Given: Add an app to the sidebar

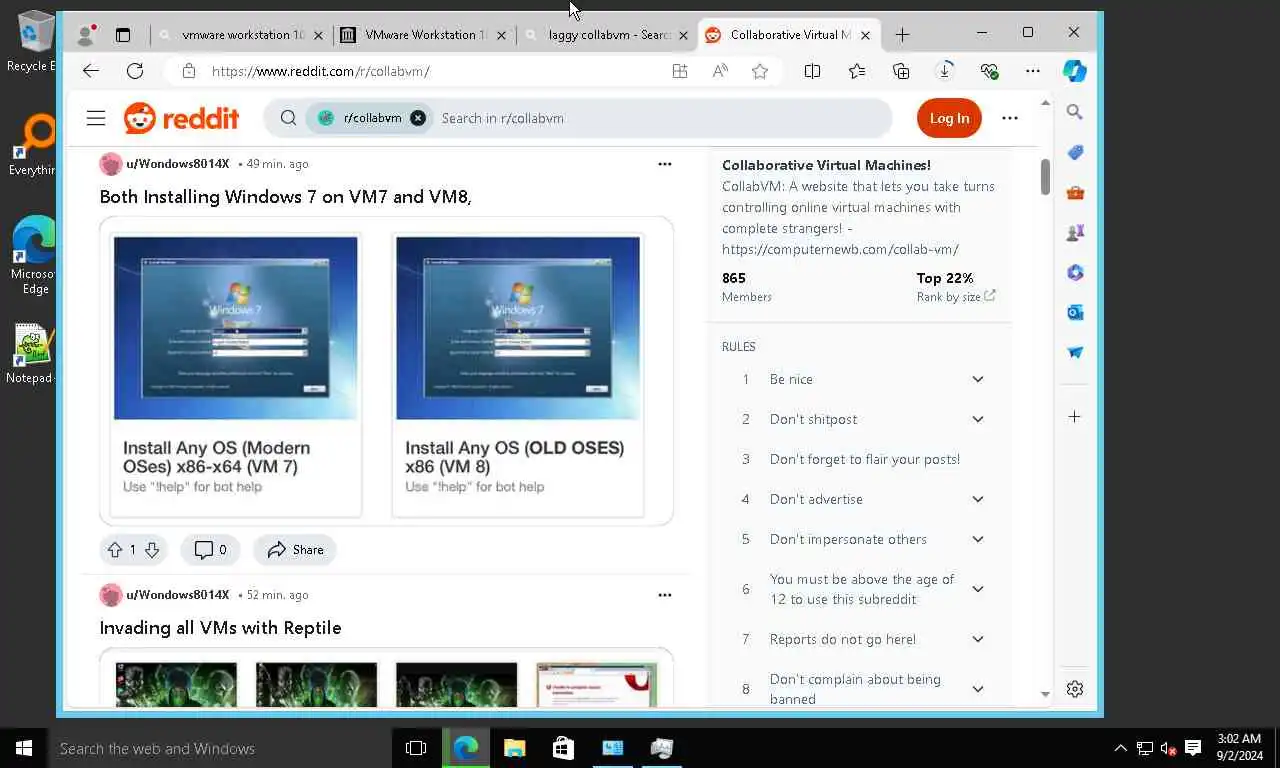Looking at the screenshot, I should coord(1075,416).
